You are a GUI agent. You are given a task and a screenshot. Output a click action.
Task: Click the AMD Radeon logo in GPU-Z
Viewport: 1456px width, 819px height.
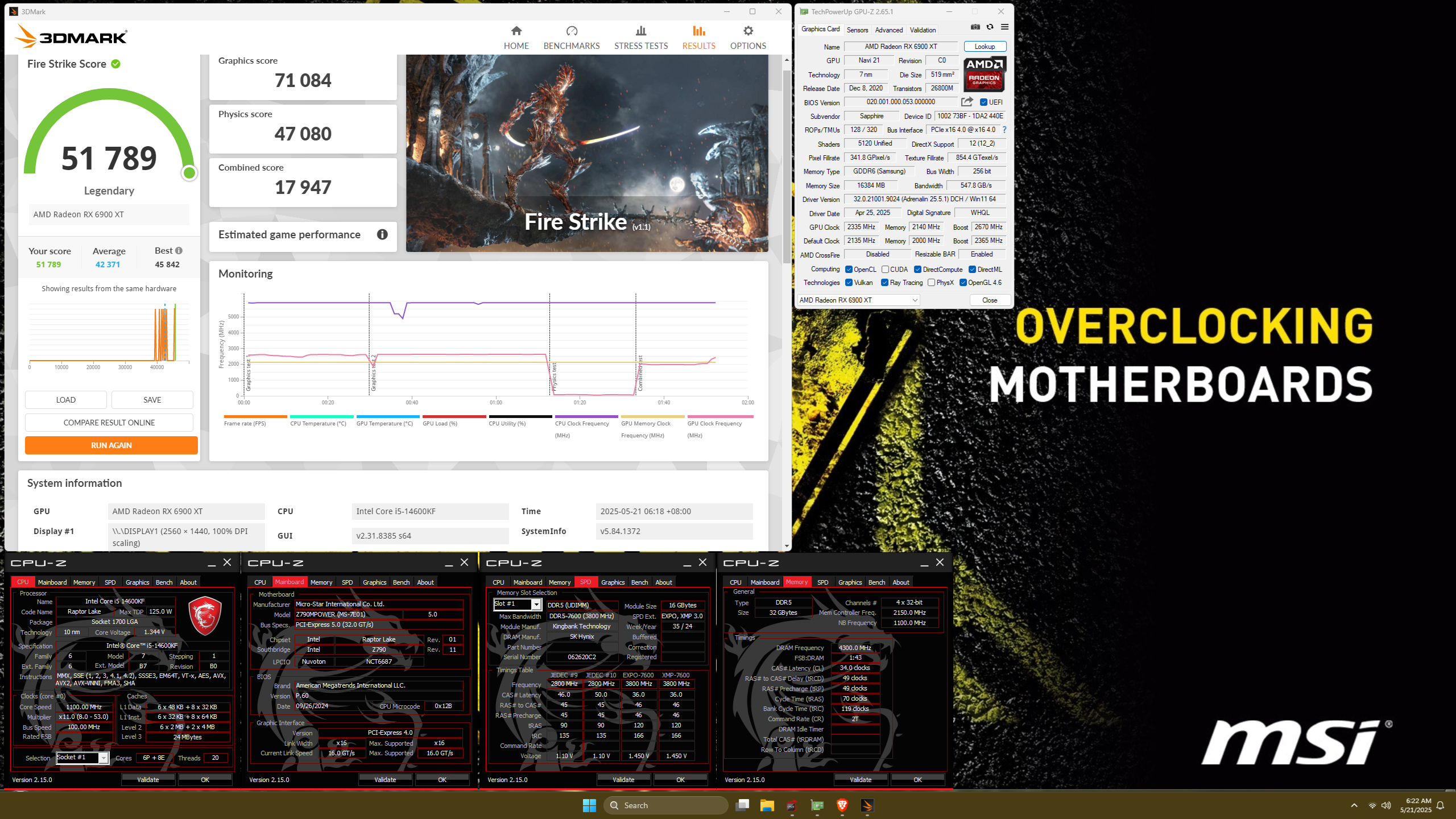[x=985, y=74]
